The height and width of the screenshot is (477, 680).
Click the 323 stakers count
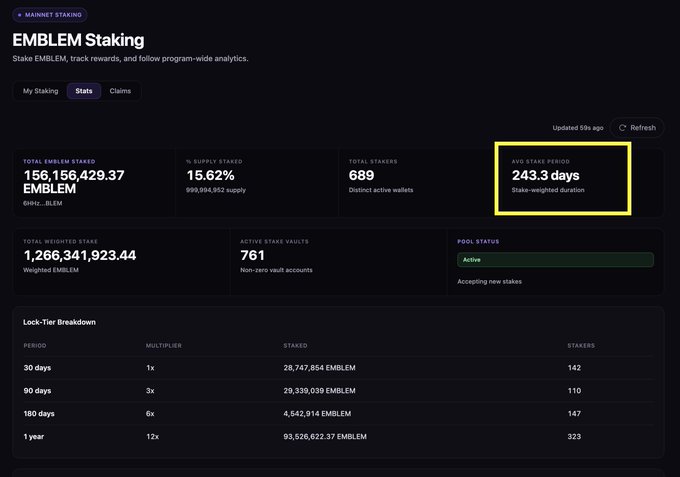[574, 437]
